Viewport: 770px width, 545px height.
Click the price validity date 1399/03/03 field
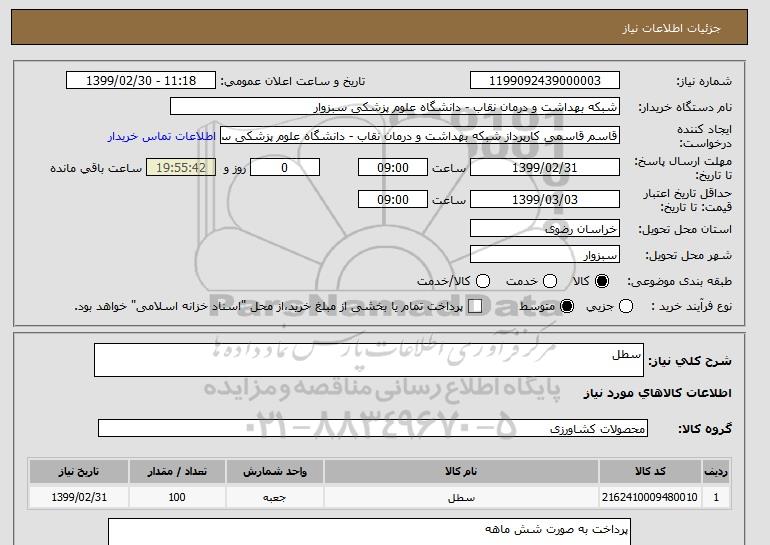pyautogui.click(x=545, y=199)
